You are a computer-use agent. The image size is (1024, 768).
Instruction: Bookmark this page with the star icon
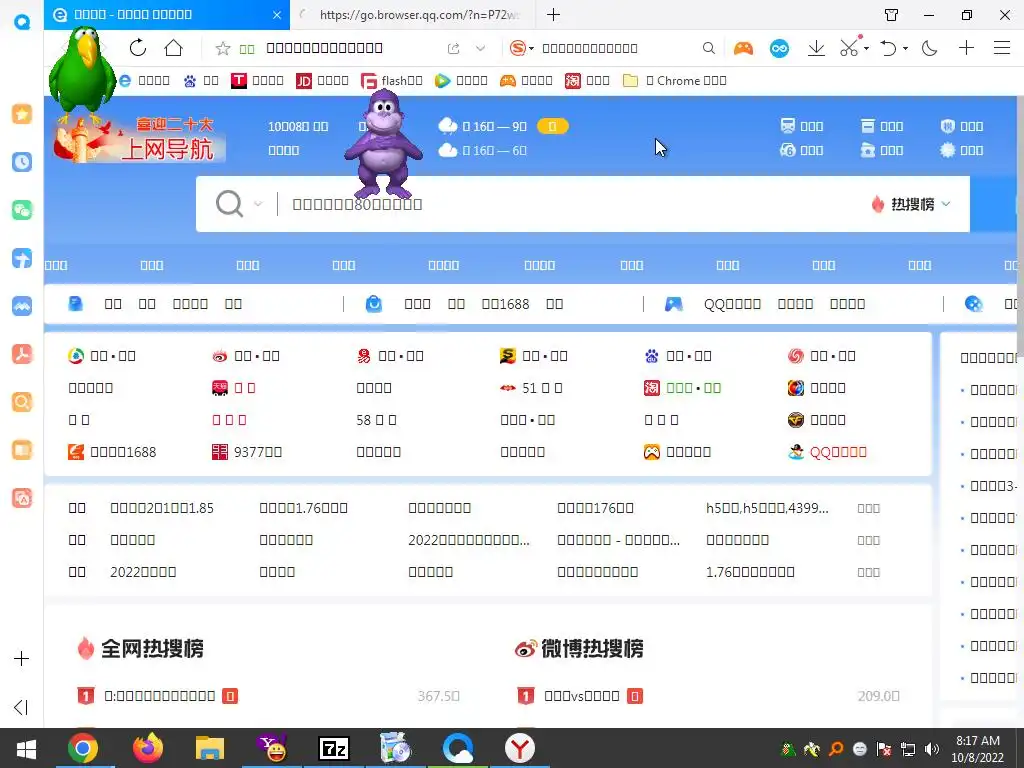[x=223, y=48]
